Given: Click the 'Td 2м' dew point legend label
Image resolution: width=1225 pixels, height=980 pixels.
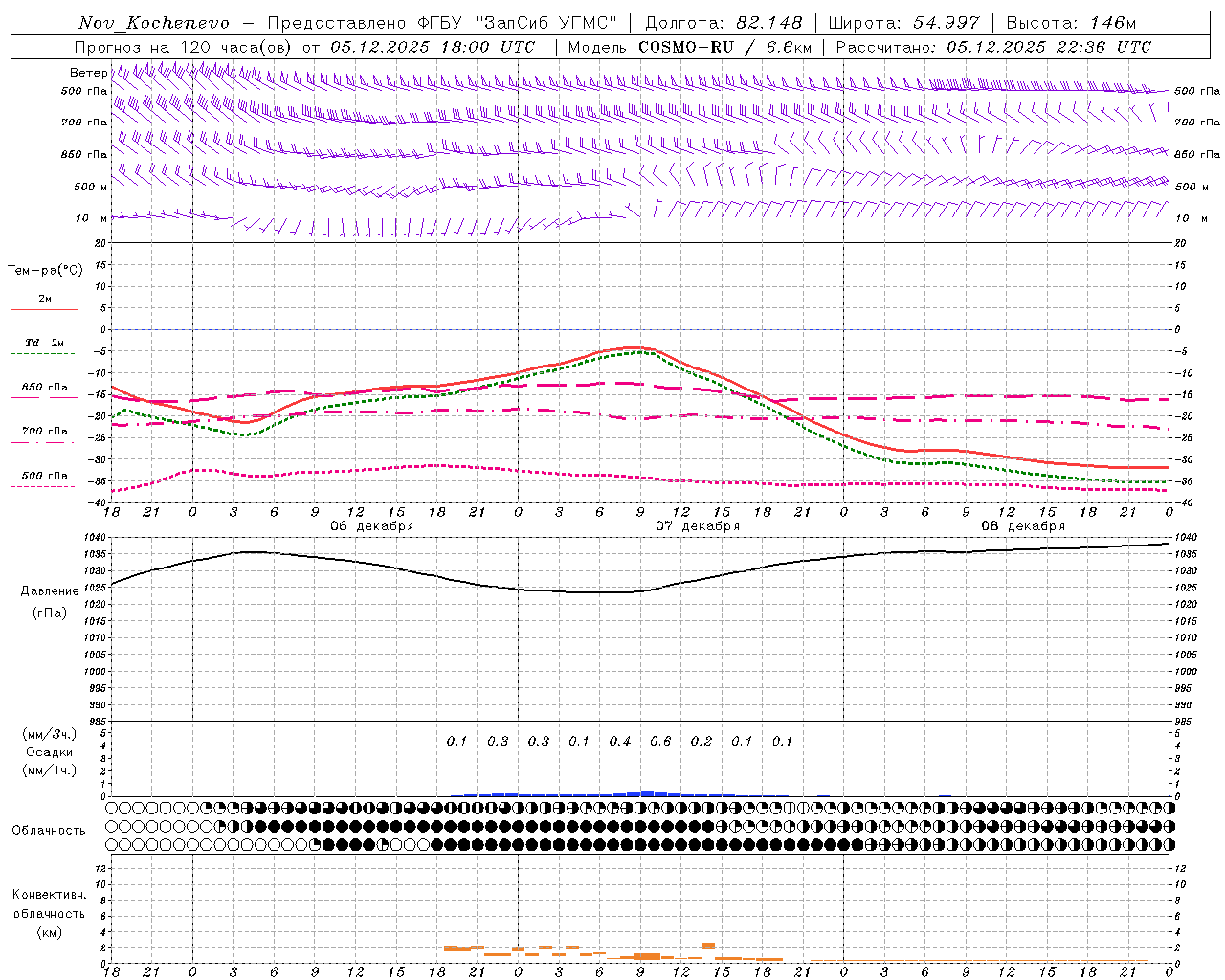Looking at the screenshot, I should pyautogui.click(x=45, y=343).
